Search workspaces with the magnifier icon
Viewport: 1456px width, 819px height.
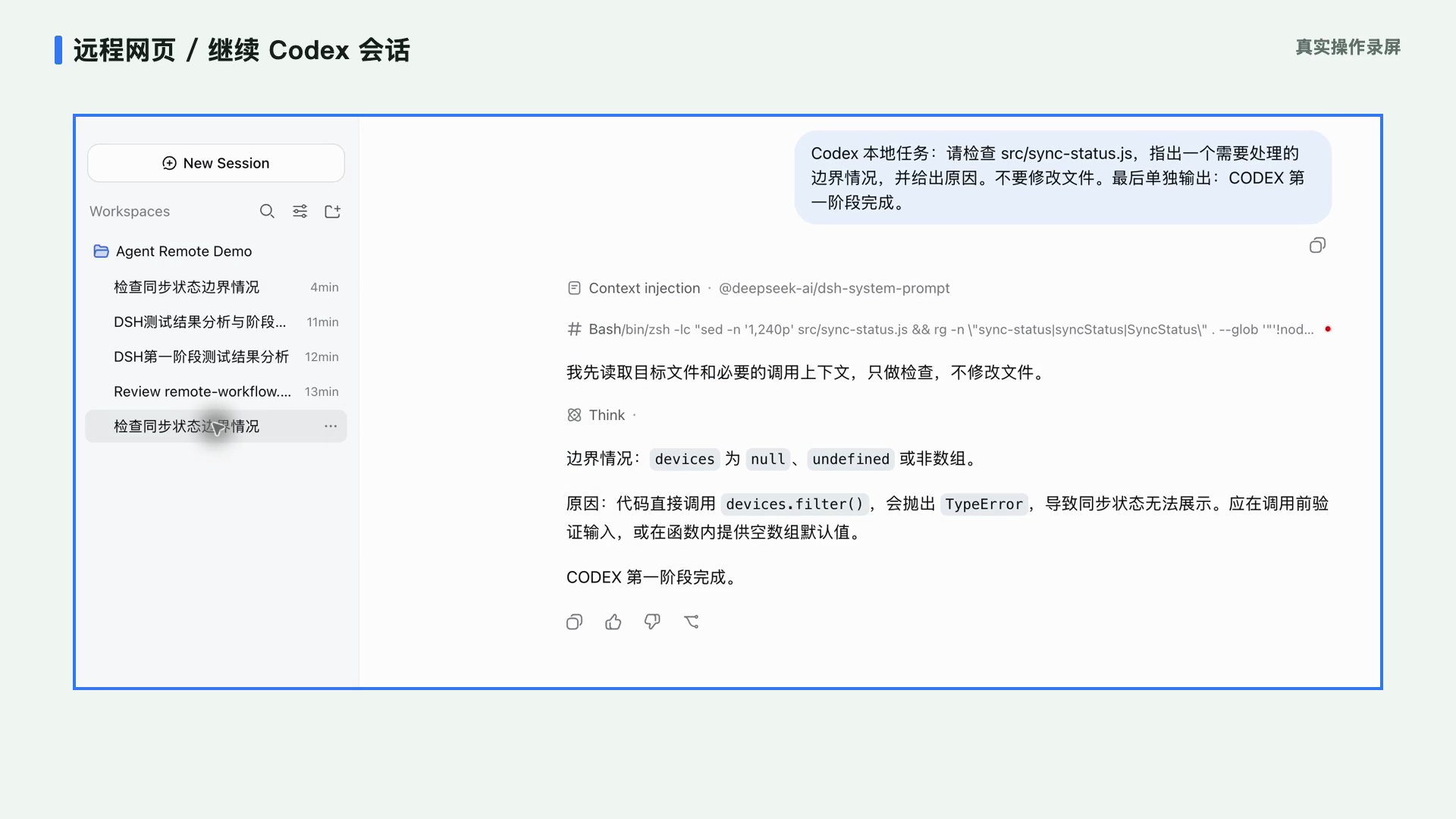[x=267, y=212]
